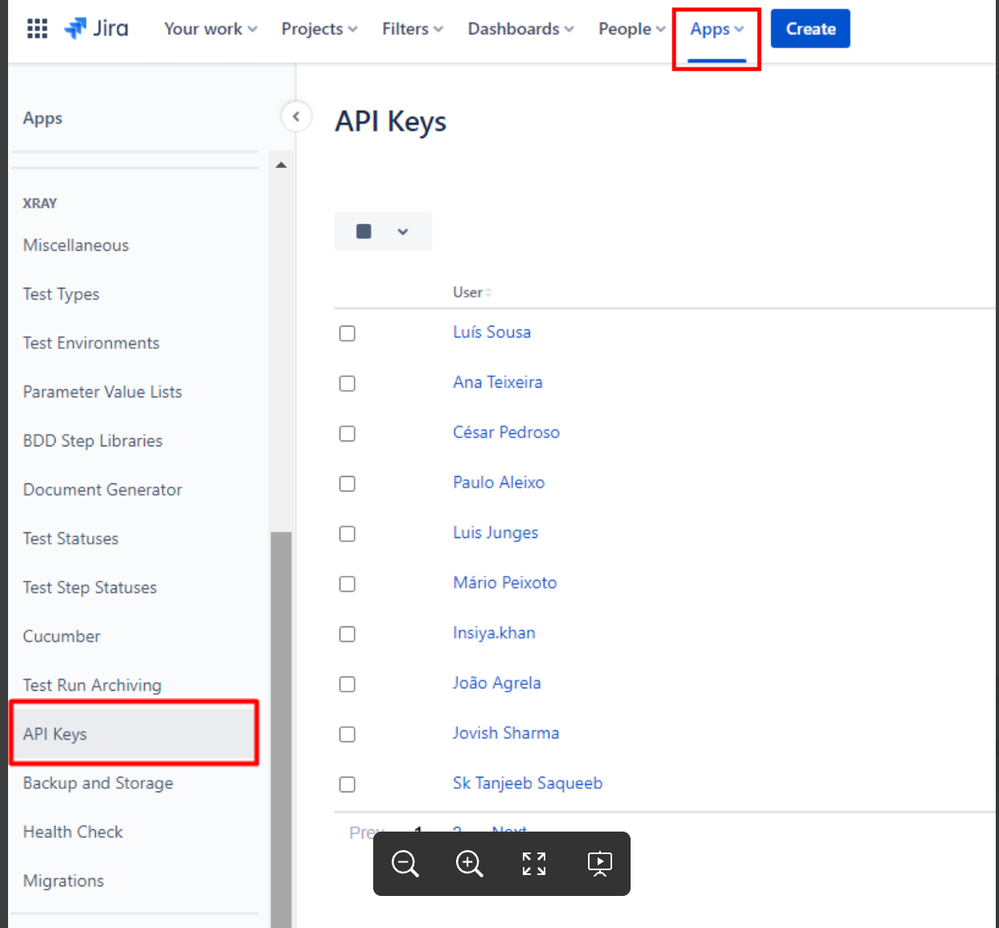Click the fullscreen expand icon
Screen dimensions: 999x928
pos(534,864)
